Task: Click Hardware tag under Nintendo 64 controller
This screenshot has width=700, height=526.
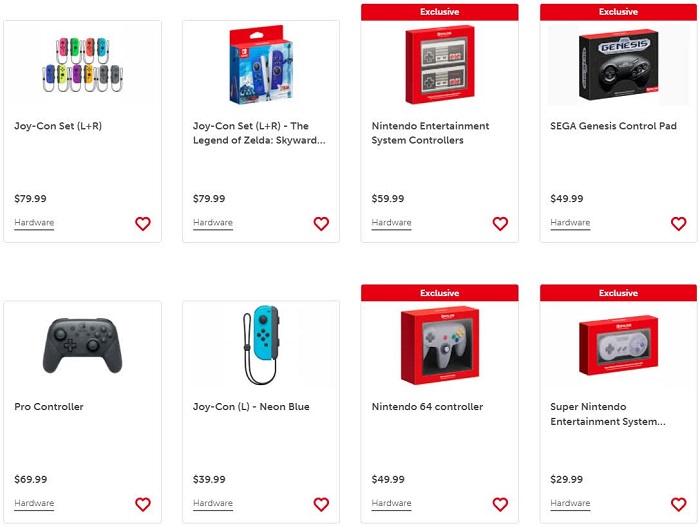Action: coord(391,504)
